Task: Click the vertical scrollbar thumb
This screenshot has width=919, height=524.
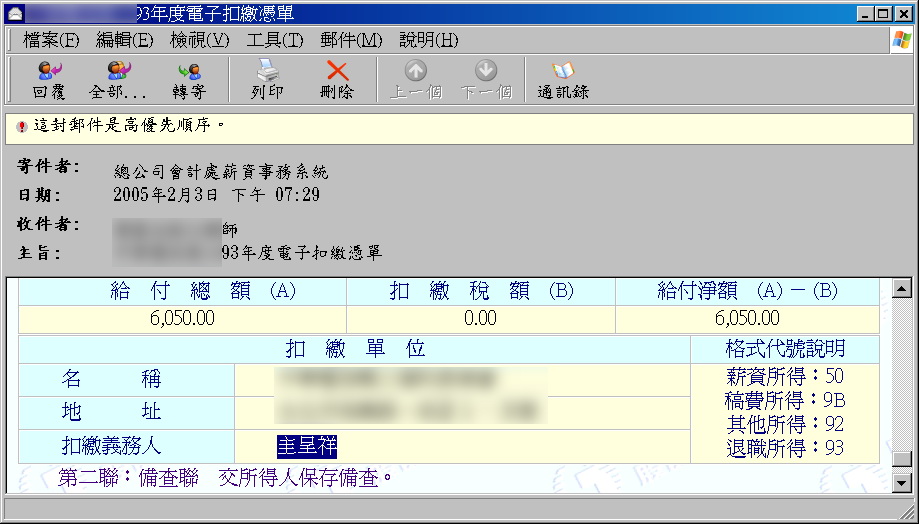Action: pos(901,459)
